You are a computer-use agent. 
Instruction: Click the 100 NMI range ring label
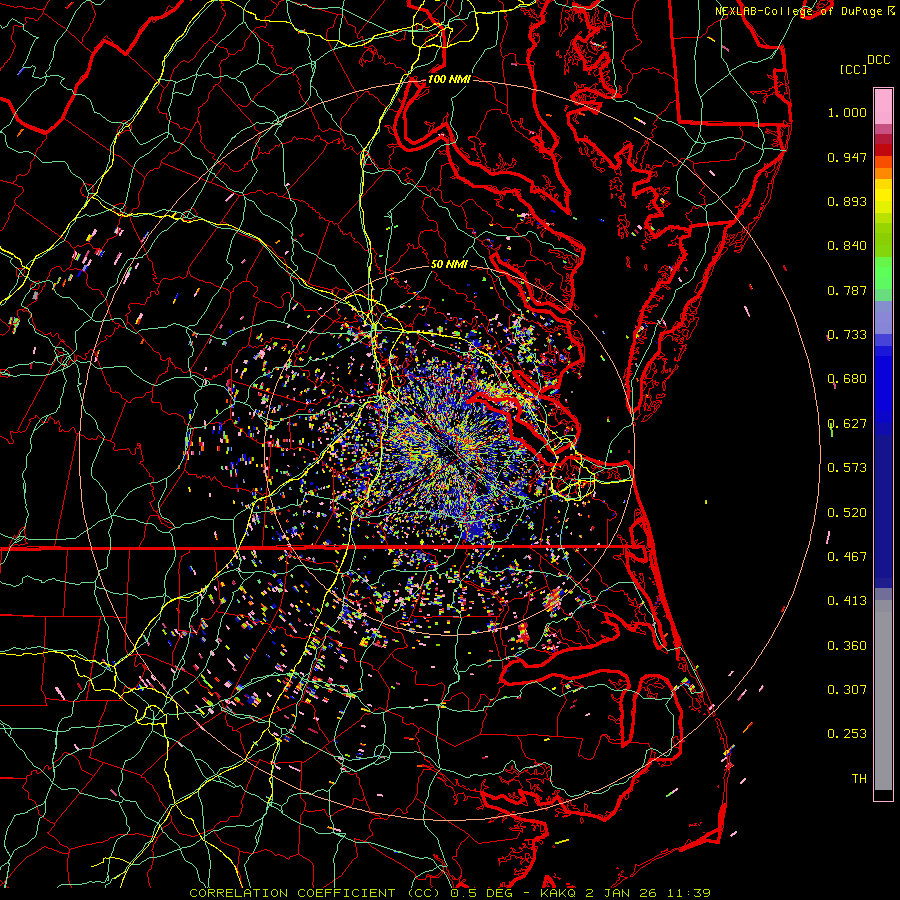(449, 79)
